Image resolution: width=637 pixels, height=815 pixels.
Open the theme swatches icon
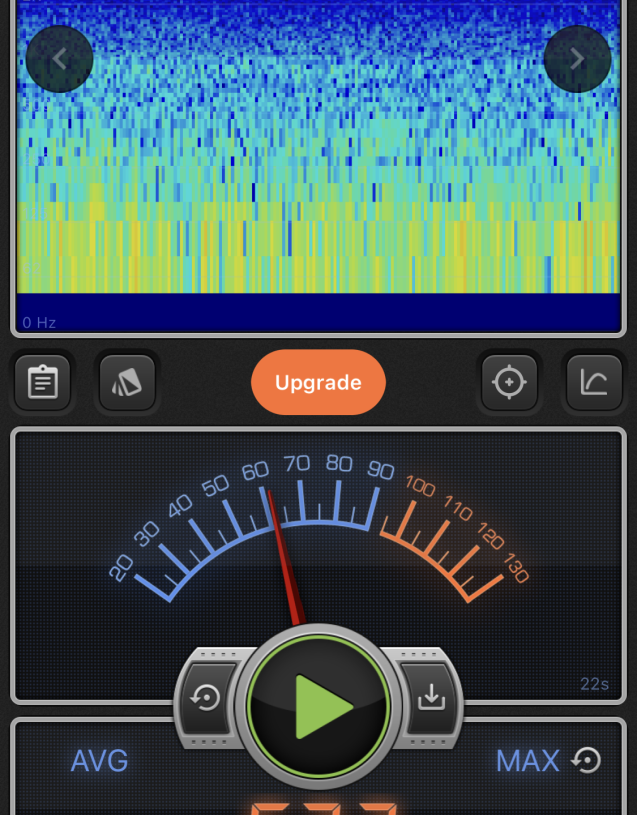click(x=127, y=383)
